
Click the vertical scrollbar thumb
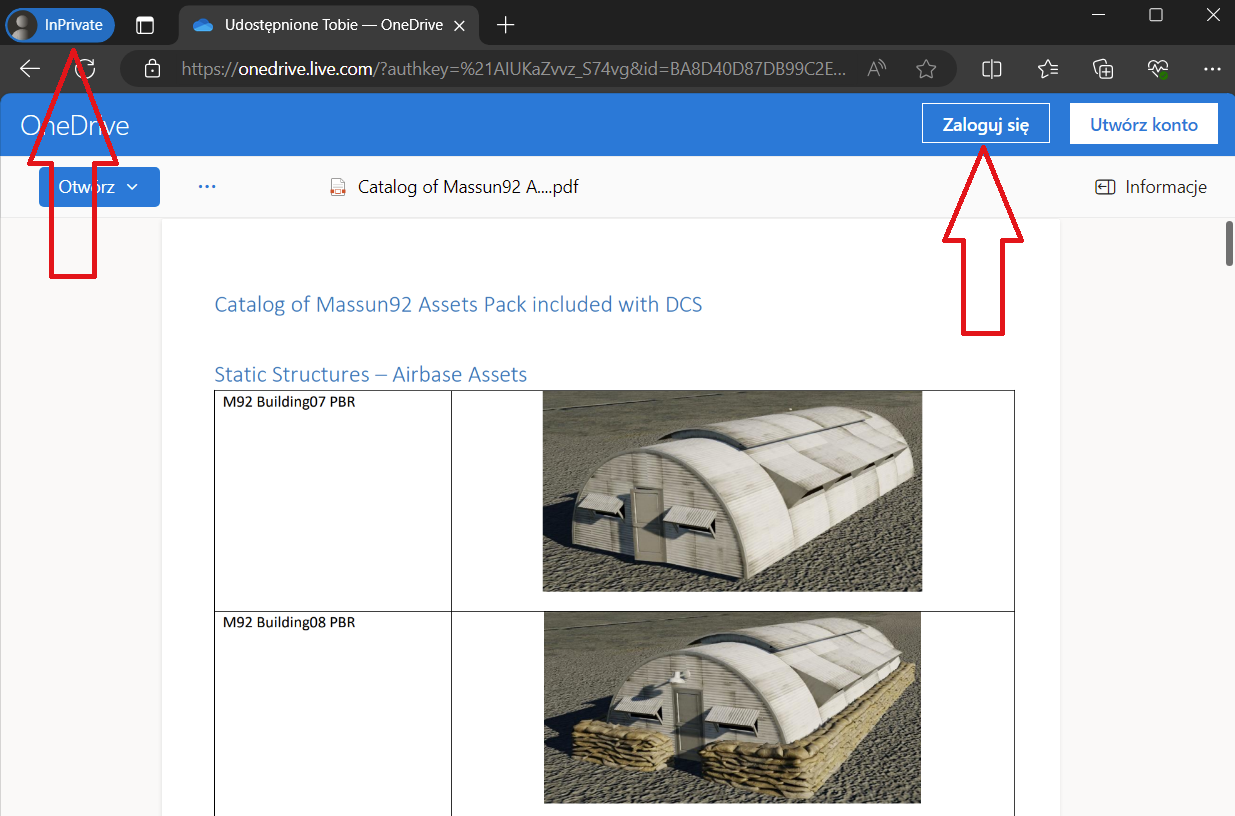click(x=1229, y=243)
